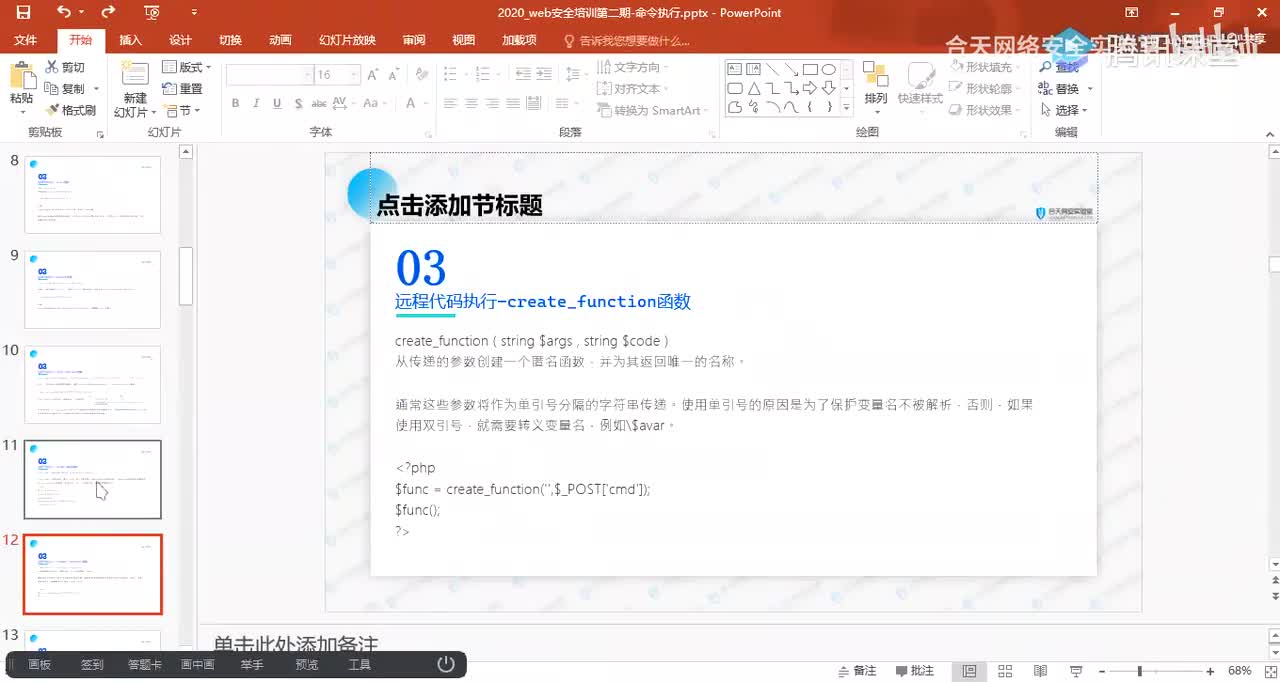The width and height of the screenshot is (1280, 682).
Task: Click the 查找 (Find) magnifier icon
Action: 1046,67
